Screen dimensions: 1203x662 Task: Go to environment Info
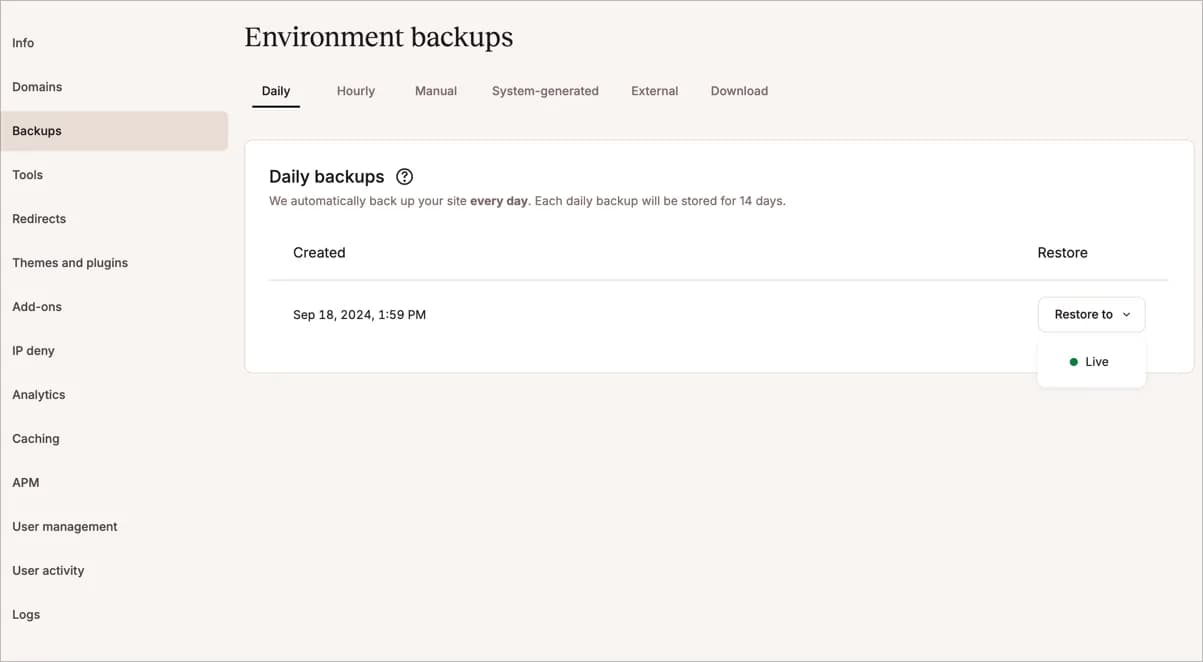(22, 42)
